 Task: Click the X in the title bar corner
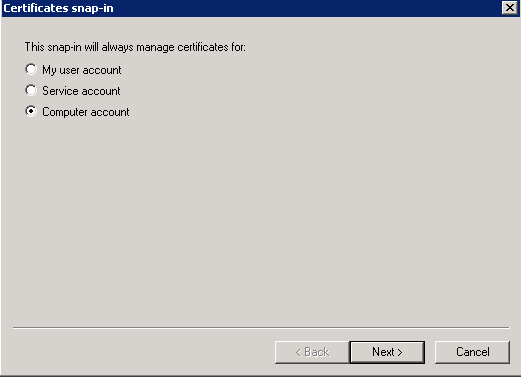pos(510,8)
